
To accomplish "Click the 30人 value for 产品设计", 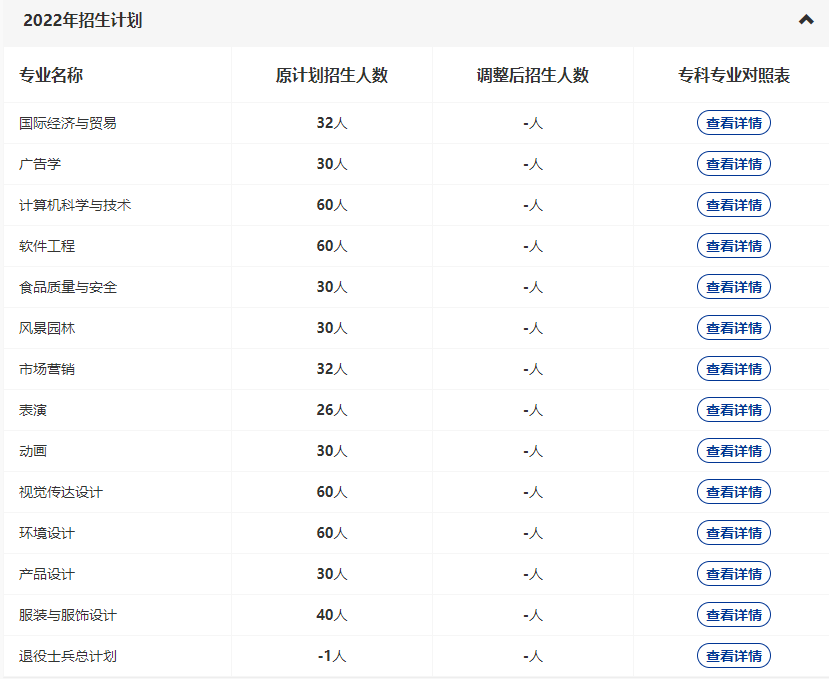I will coord(332,574).
